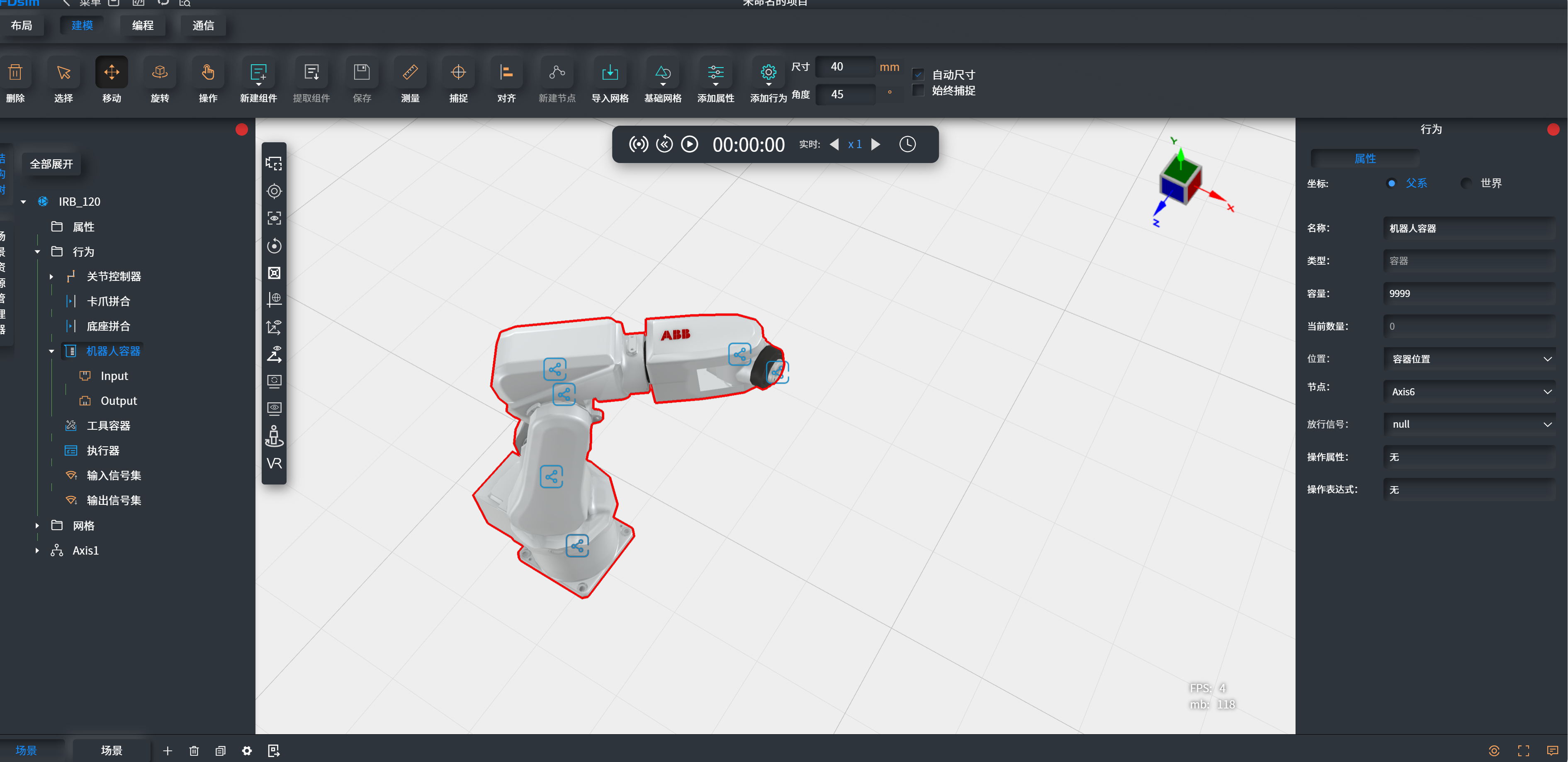Toggle the 自动尺寸 checkbox
Screen dimensions: 1568x762
click(x=919, y=75)
